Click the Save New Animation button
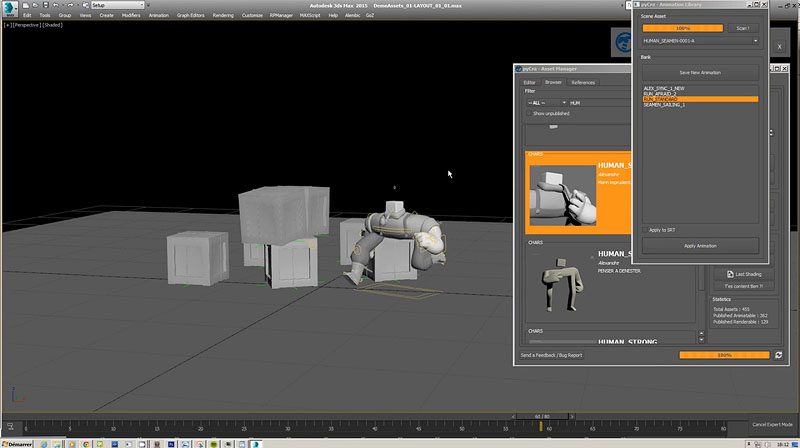Image resolution: width=800 pixels, height=448 pixels. click(x=699, y=73)
